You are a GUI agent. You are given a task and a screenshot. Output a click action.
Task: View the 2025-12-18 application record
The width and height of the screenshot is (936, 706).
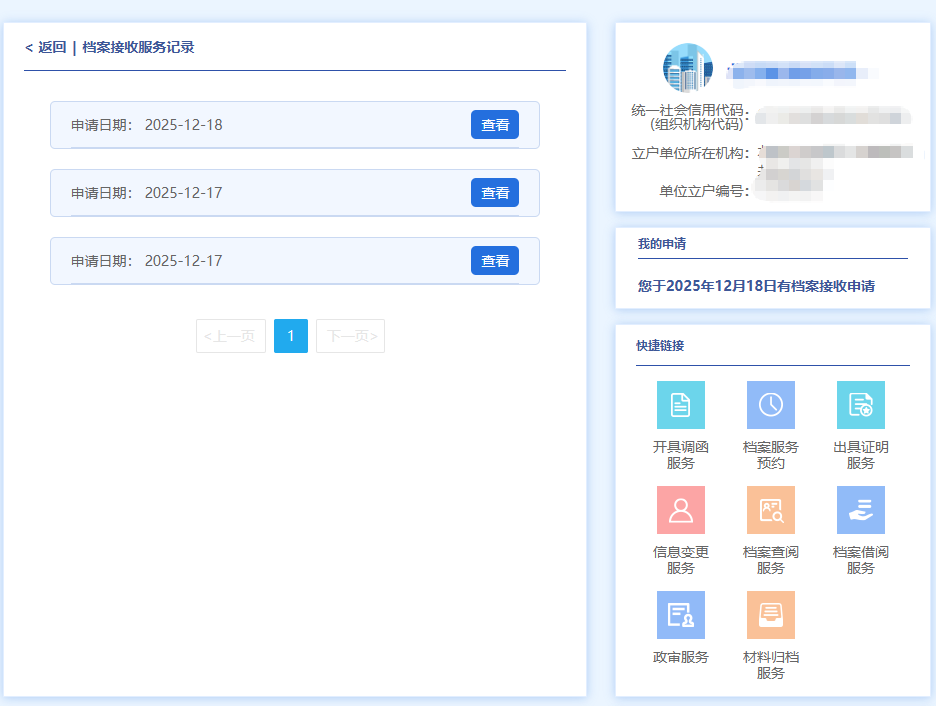click(x=494, y=125)
